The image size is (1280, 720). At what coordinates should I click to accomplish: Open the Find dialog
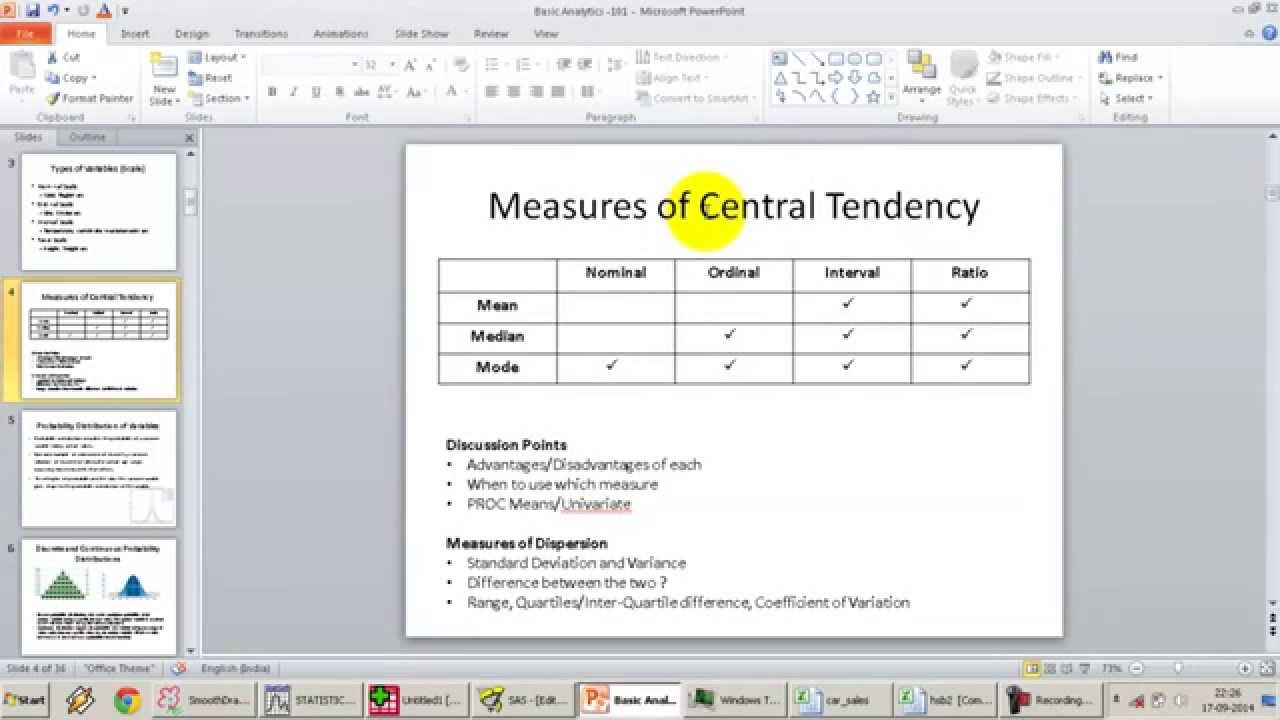click(x=1118, y=58)
